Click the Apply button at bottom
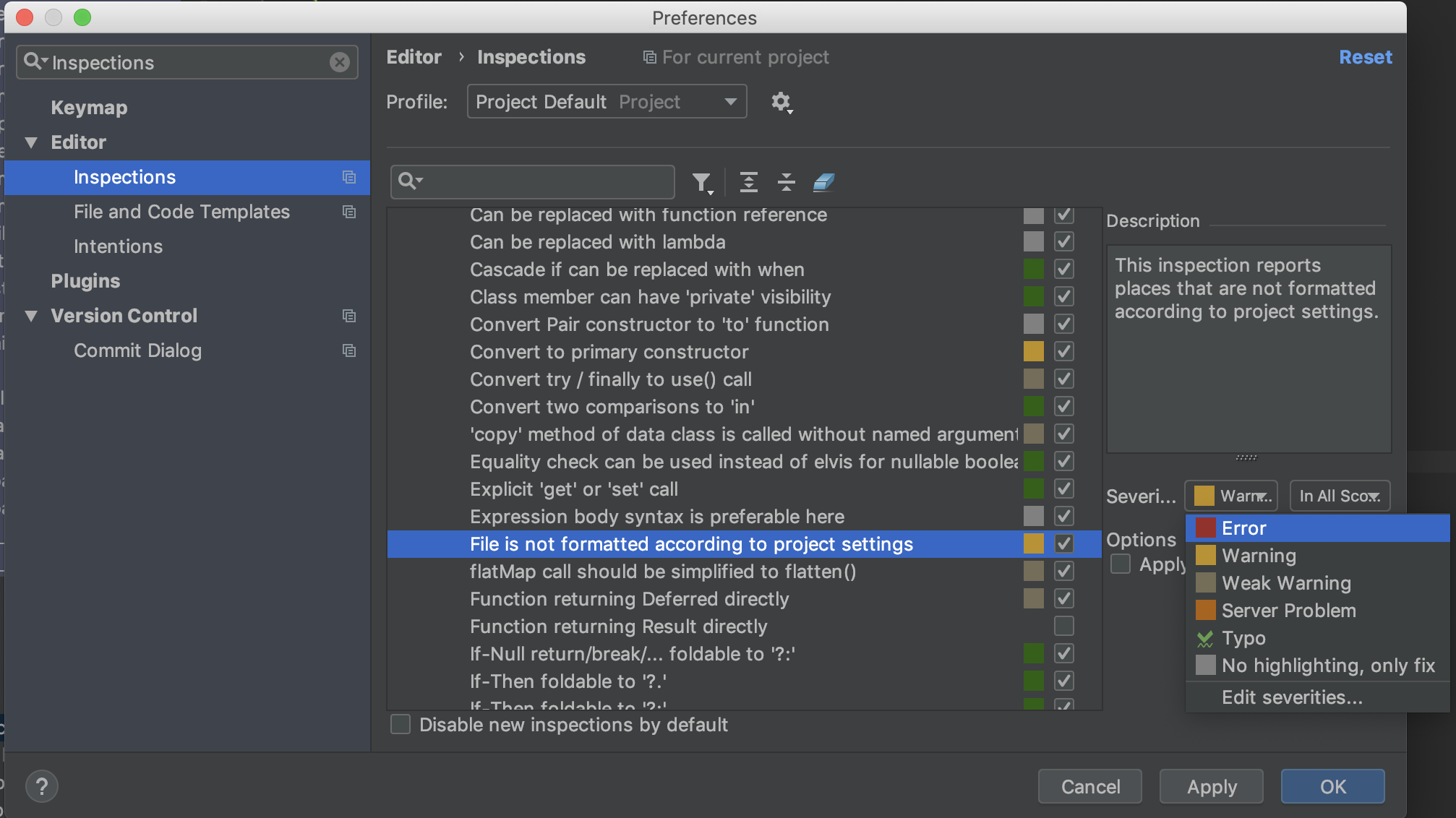The width and height of the screenshot is (1456, 818). point(1212,786)
